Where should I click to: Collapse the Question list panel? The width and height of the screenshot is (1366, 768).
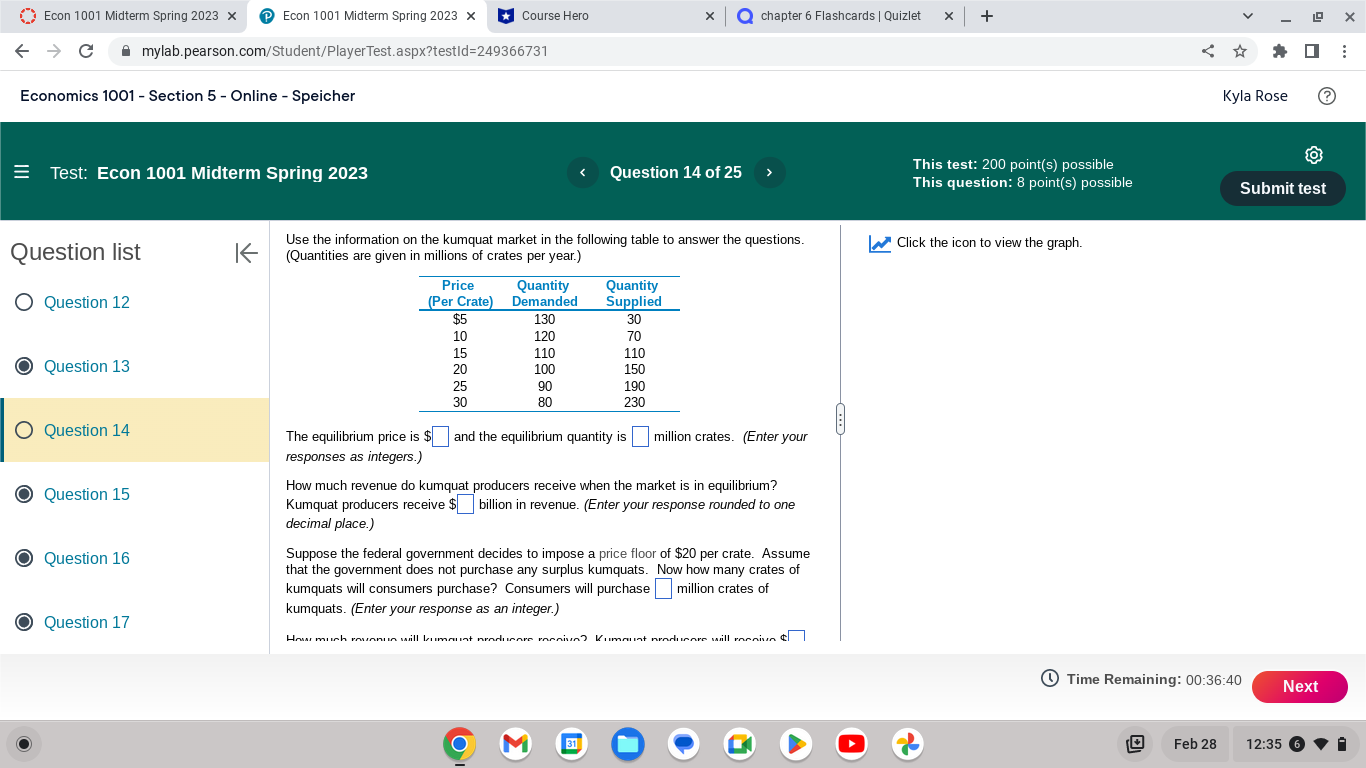pyautogui.click(x=246, y=253)
